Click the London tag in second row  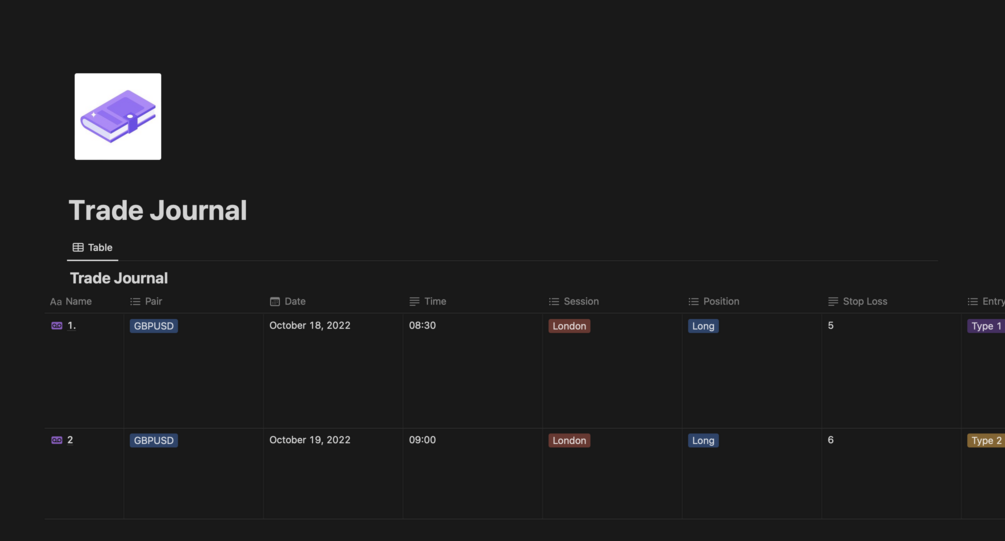[569, 440]
